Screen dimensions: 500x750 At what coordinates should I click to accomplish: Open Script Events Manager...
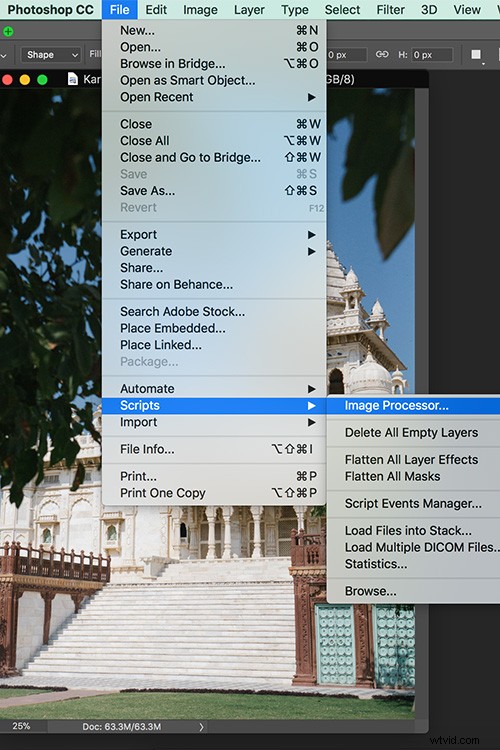413,504
